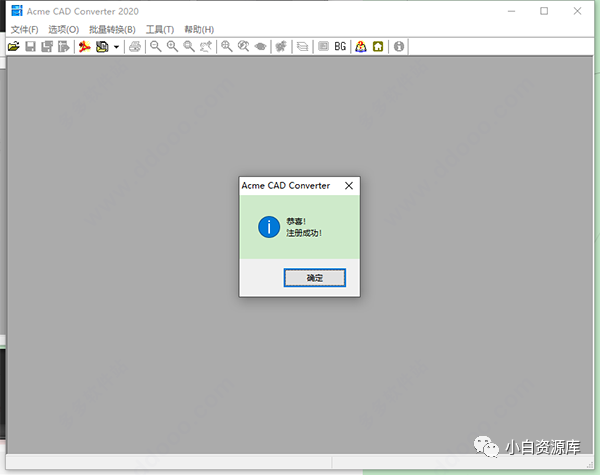Open the 帮助(H) menu
The image size is (600, 475).
(x=199, y=29)
